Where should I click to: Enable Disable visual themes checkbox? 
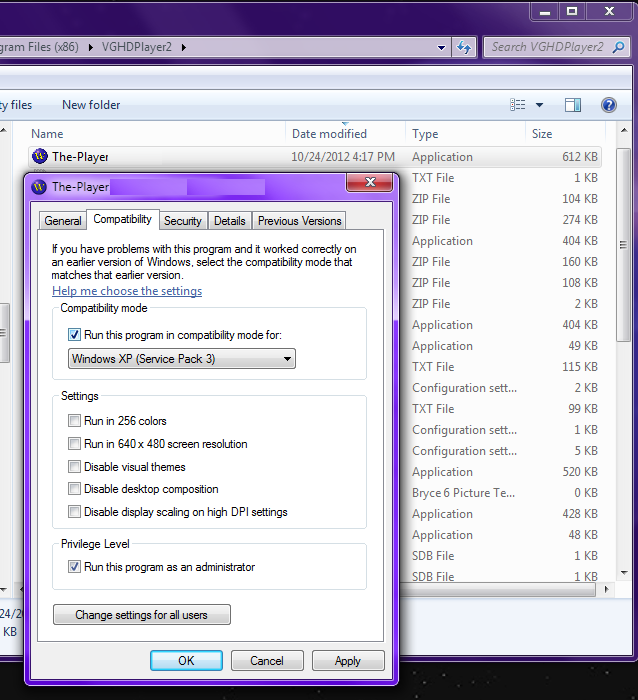pos(75,467)
